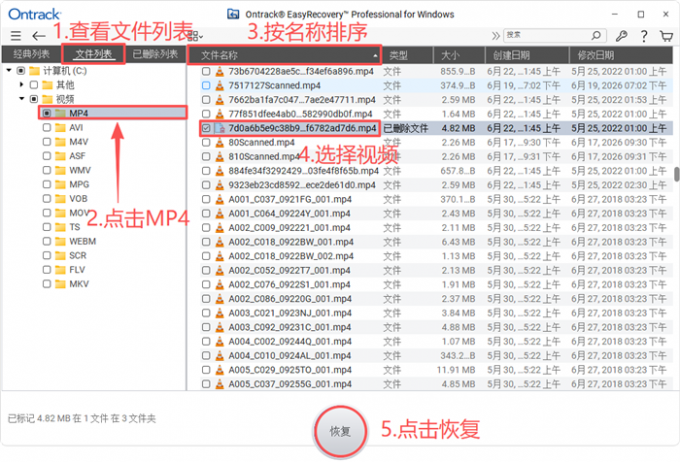The height and width of the screenshot is (462, 680).
Task: Collapse the 计算机 (C:) tree node
Action: click(x=9, y=70)
